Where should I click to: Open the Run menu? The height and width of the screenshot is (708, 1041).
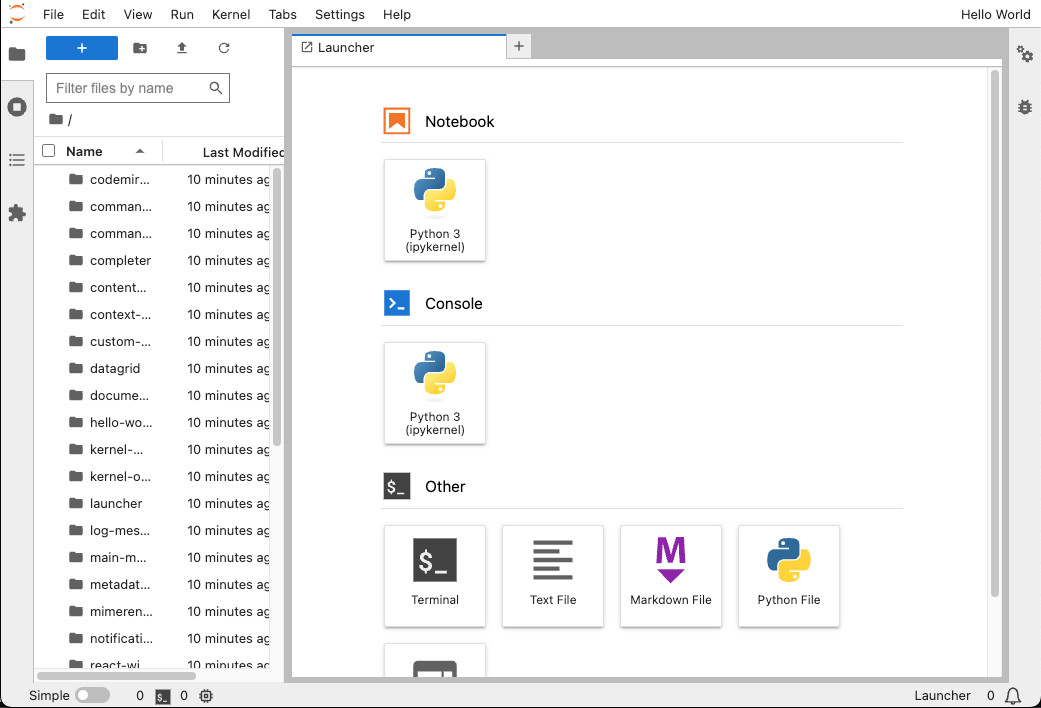(x=182, y=14)
